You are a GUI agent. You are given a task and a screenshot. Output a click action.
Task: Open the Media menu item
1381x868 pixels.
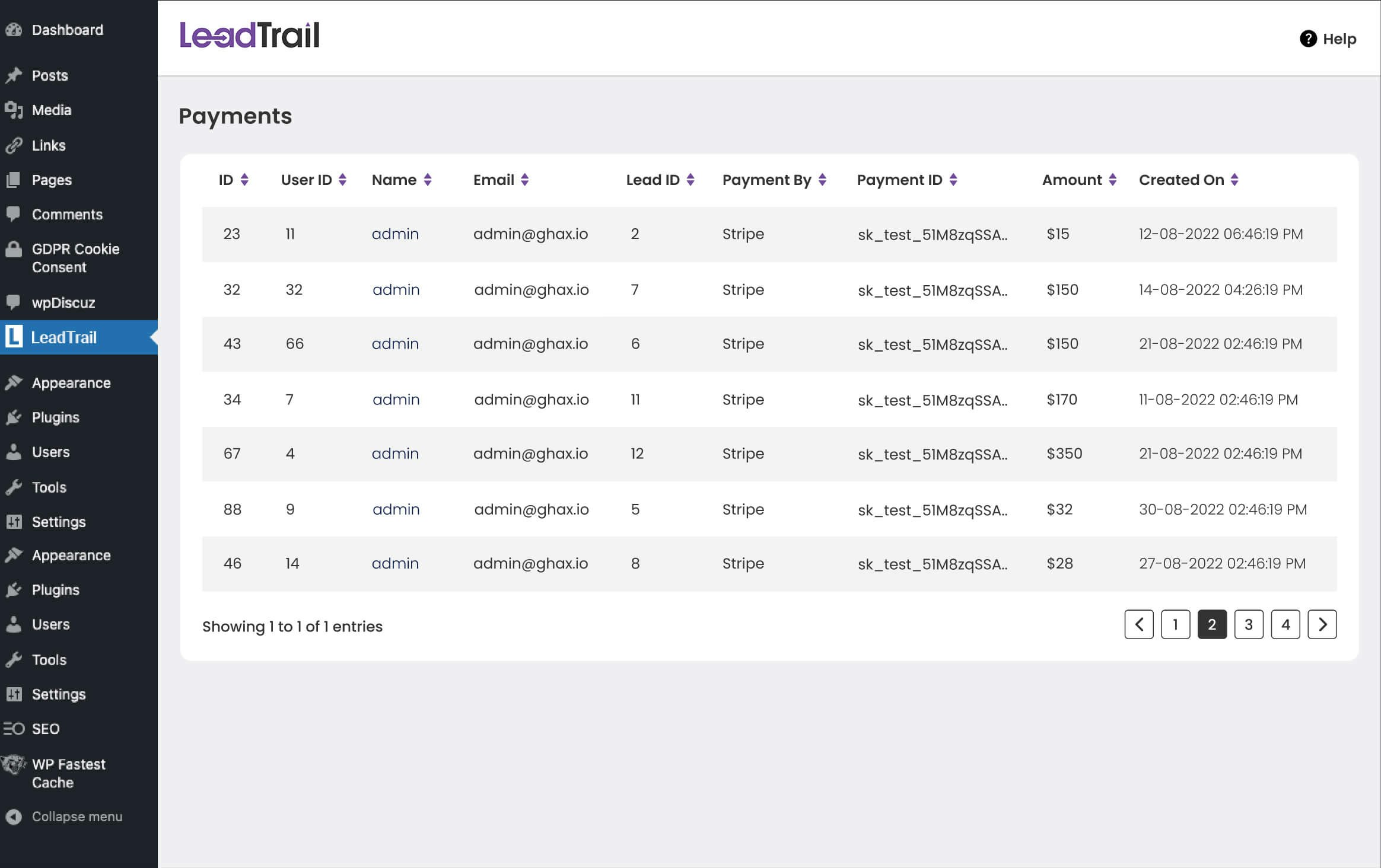pyautogui.click(x=52, y=110)
